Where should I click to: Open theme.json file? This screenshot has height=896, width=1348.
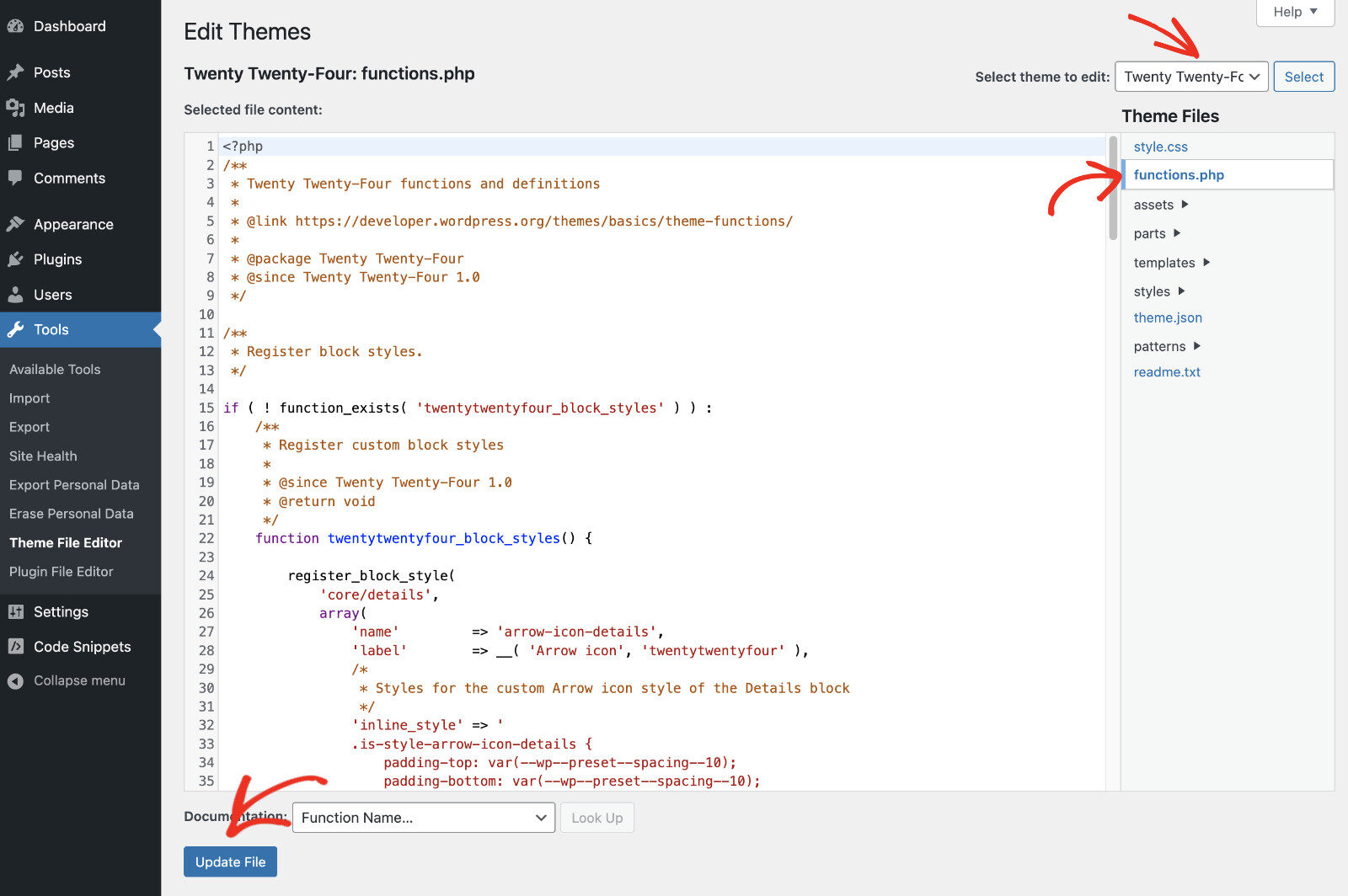pos(1168,317)
